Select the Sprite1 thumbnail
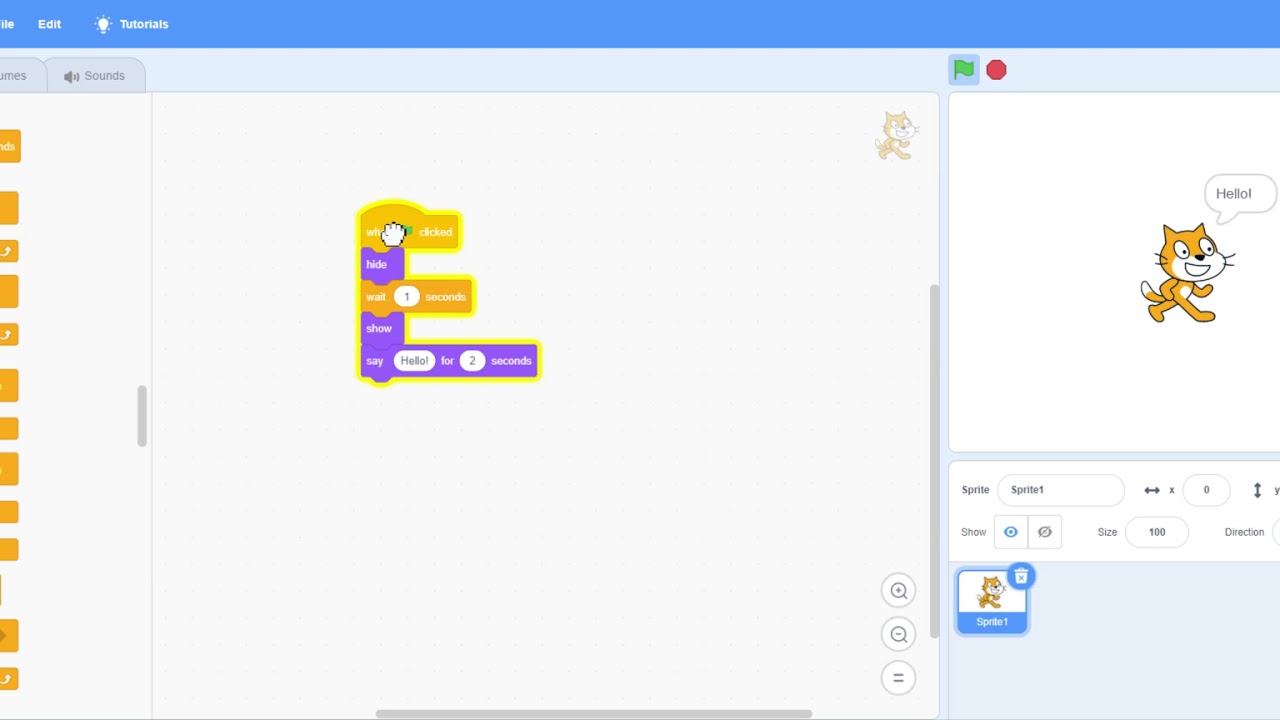 click(991, 601)
